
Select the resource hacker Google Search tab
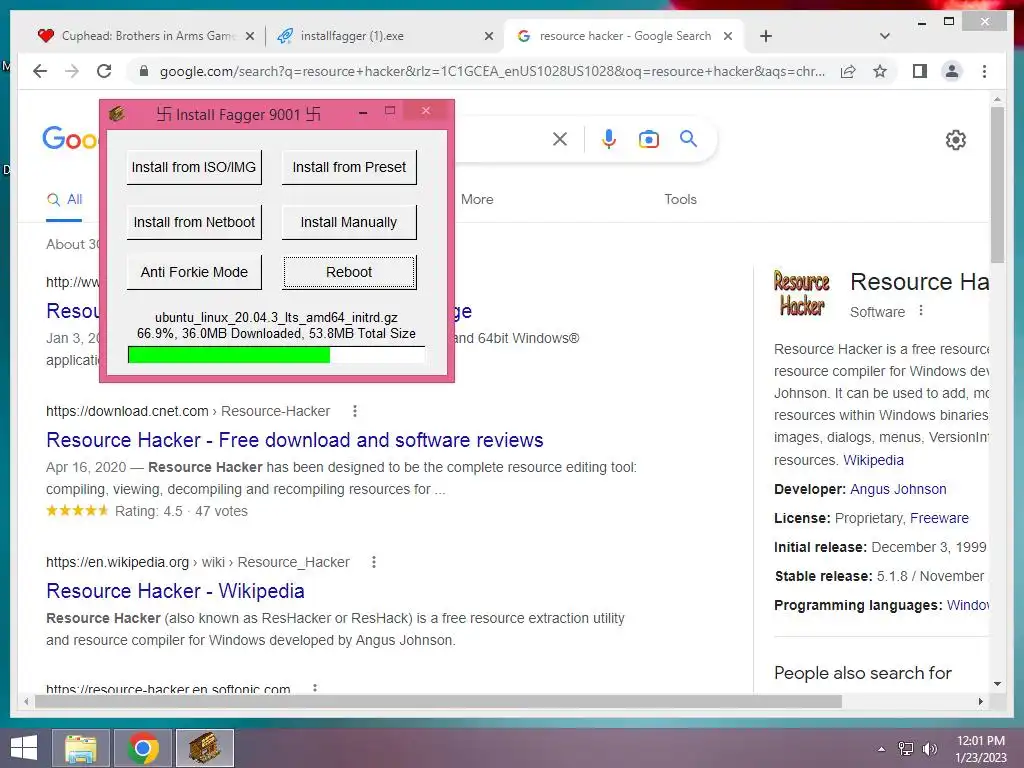[624, 36]
